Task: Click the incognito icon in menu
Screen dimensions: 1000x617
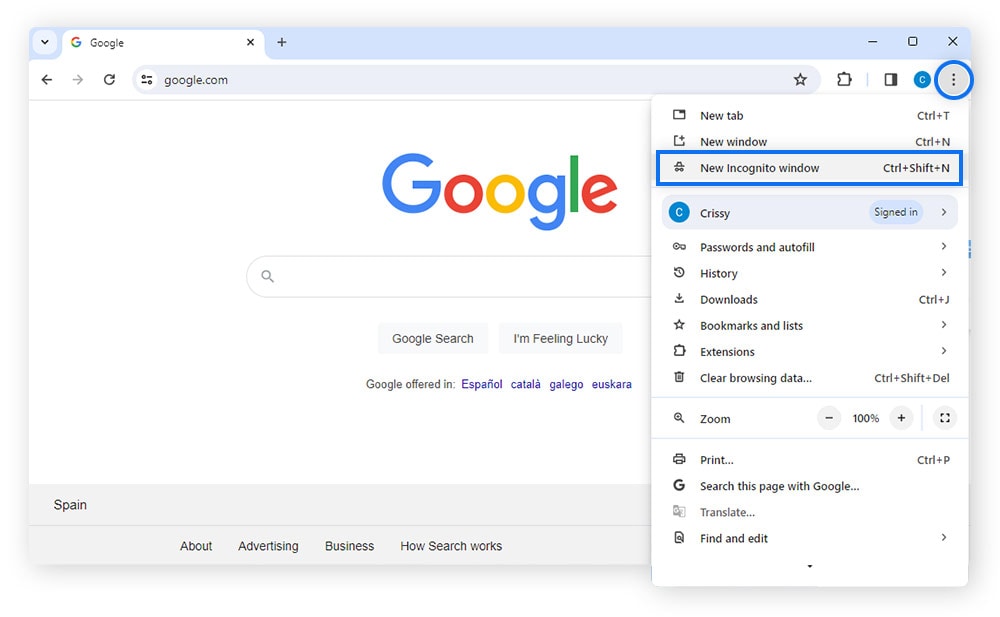Action: 679,167
